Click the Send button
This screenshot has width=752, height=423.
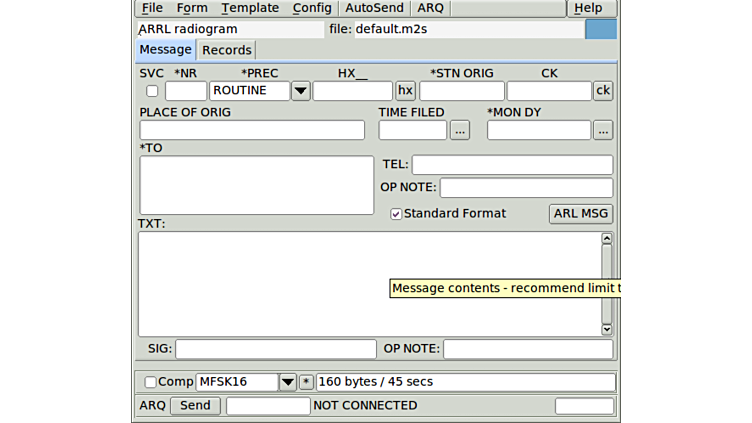195,406
